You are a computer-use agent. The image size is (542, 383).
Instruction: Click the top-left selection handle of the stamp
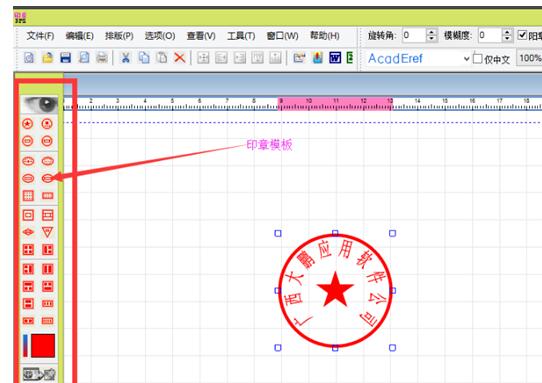tap(278, 233)
